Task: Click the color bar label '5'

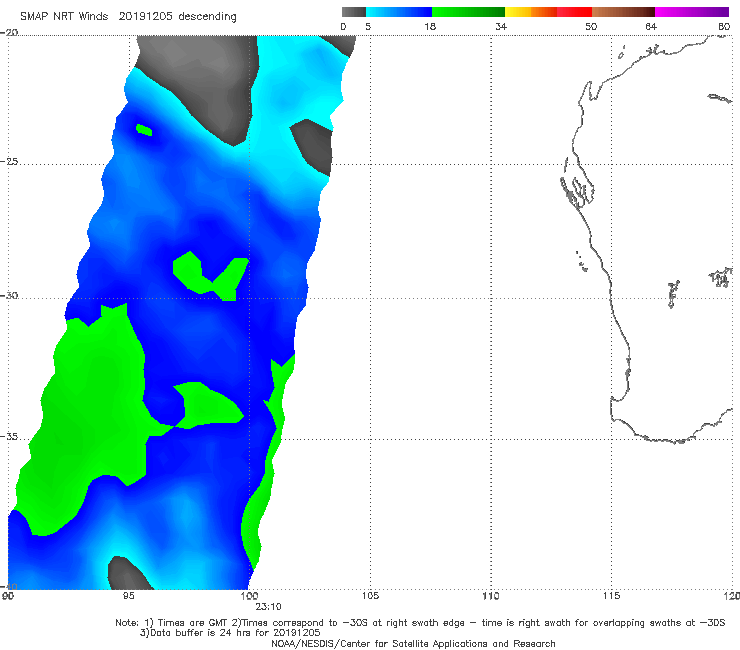Action: [x=368, y=26]
